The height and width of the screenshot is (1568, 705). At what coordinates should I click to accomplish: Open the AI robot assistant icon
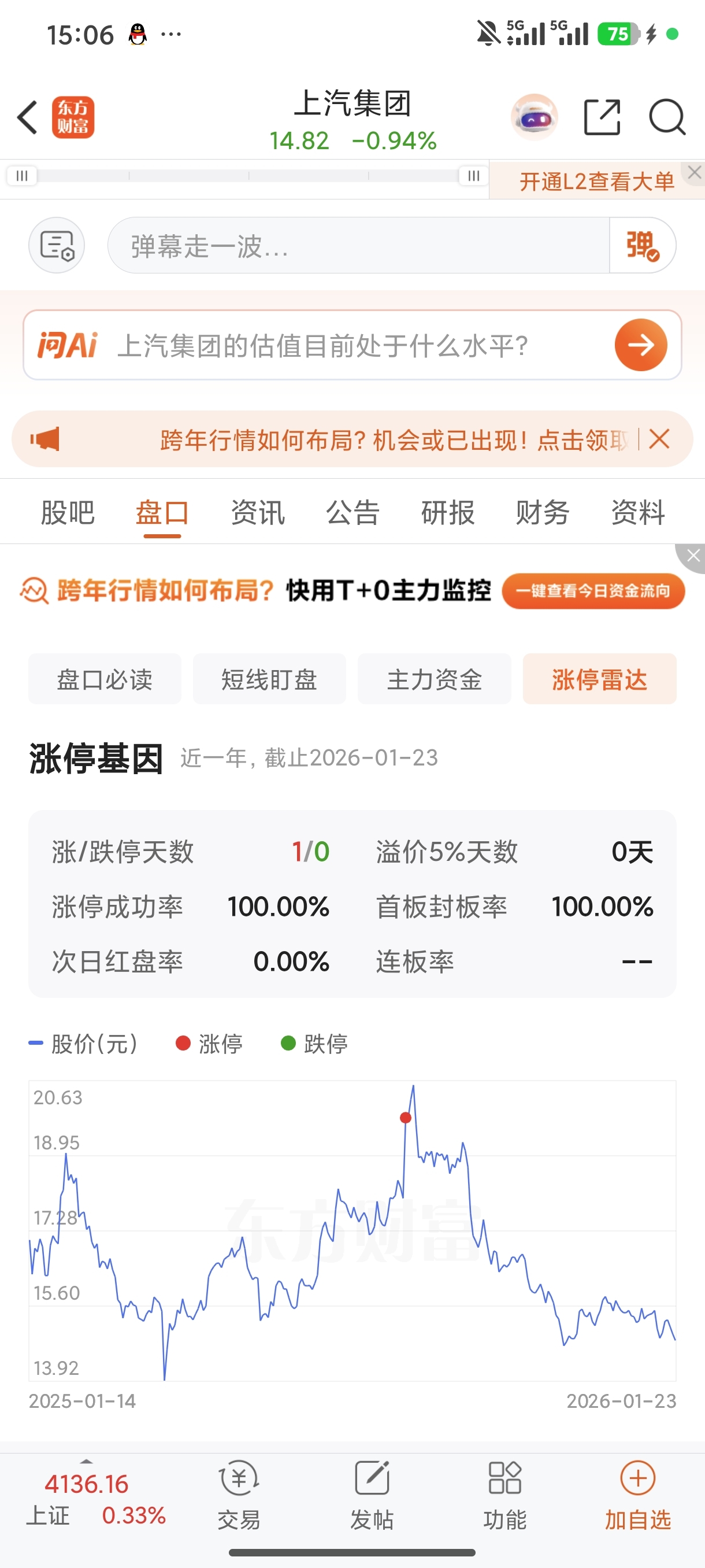point(534,117)
